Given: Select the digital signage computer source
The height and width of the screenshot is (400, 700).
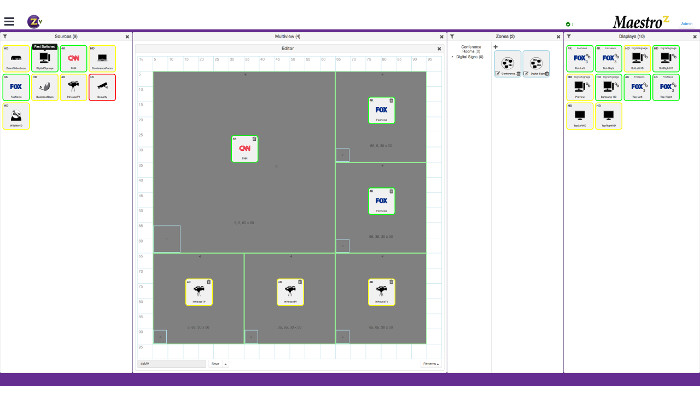Looking at the screenshot, I should click(45, 58).
